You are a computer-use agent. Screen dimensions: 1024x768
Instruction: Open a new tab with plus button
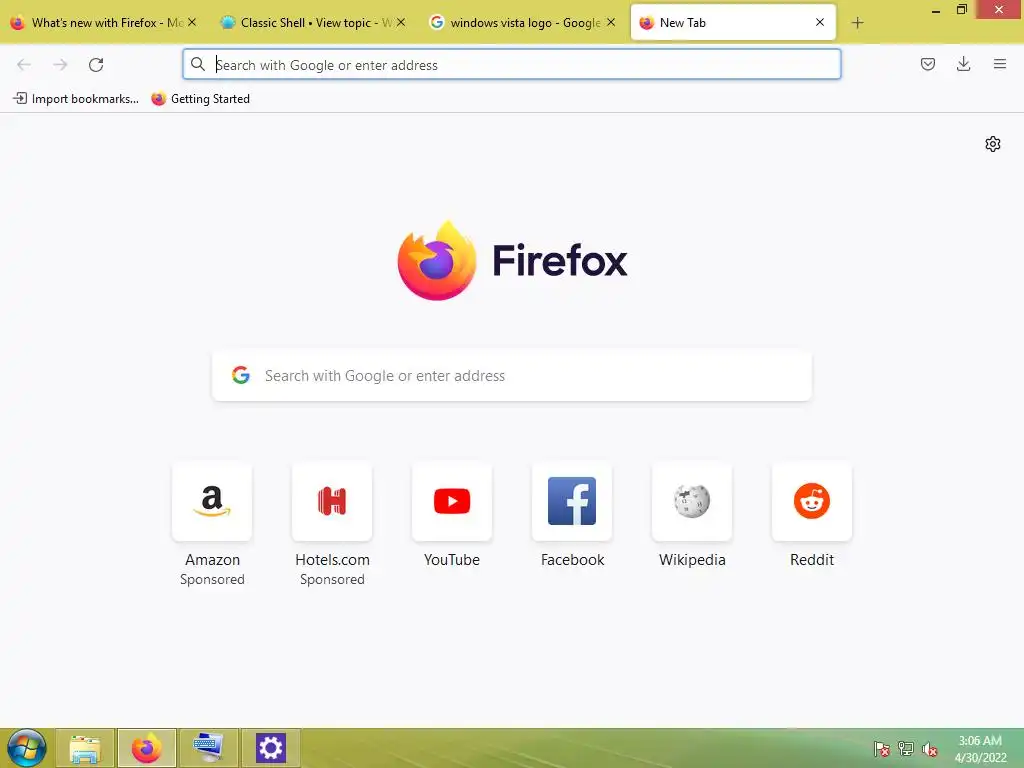coord(857,23)
